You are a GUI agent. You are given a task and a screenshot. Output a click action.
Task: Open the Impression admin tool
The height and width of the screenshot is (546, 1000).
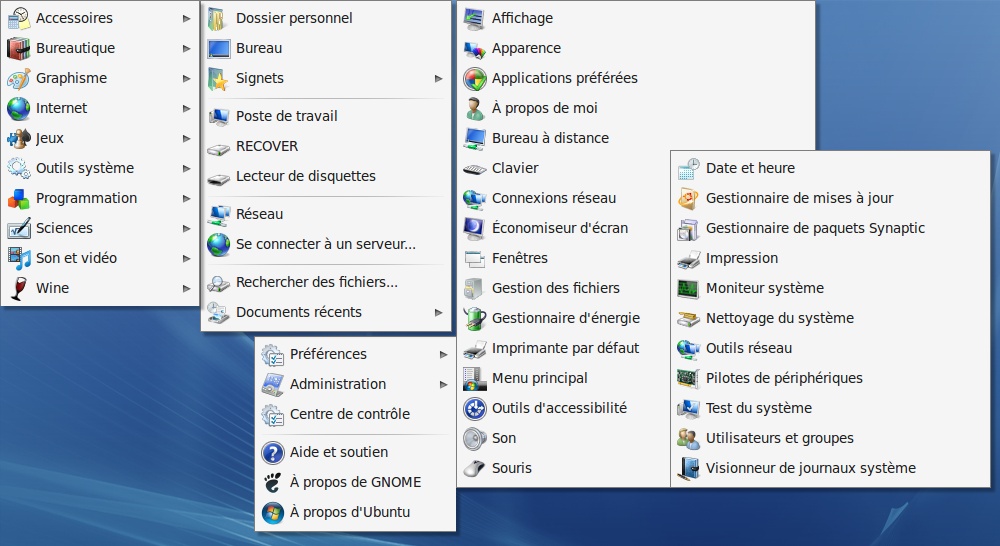pyautogui.click(x=830, y=258)
